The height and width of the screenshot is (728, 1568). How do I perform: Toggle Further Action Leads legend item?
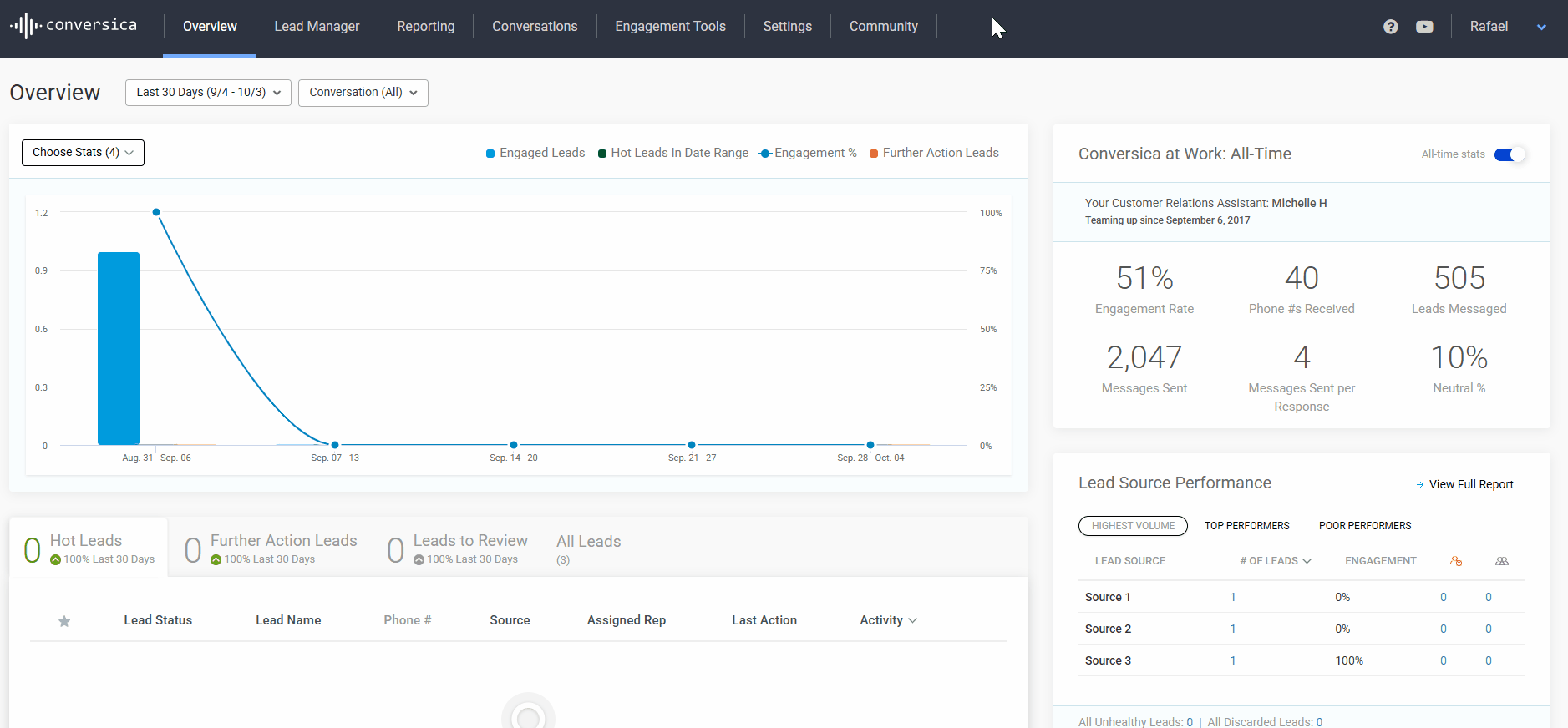pos(934,153)
